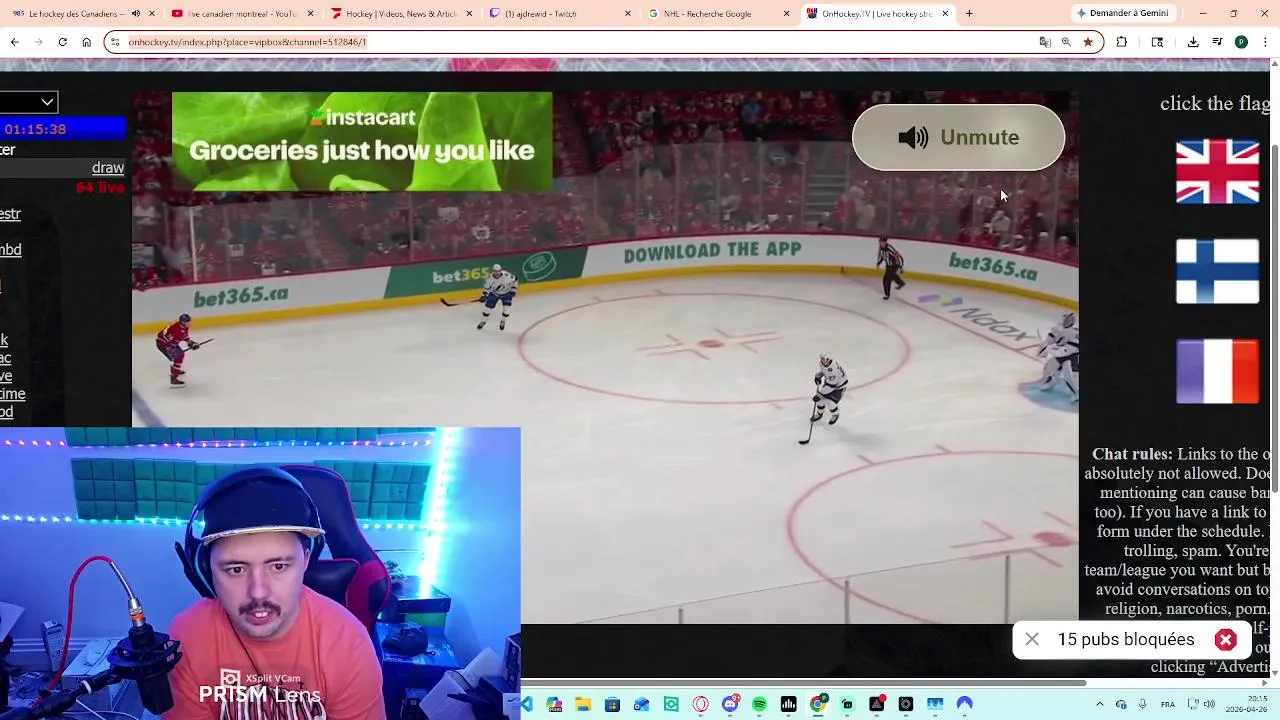View site information icon in address bar
The height and width of the screenshot is (720, 1280).
[x=115, y=42]
